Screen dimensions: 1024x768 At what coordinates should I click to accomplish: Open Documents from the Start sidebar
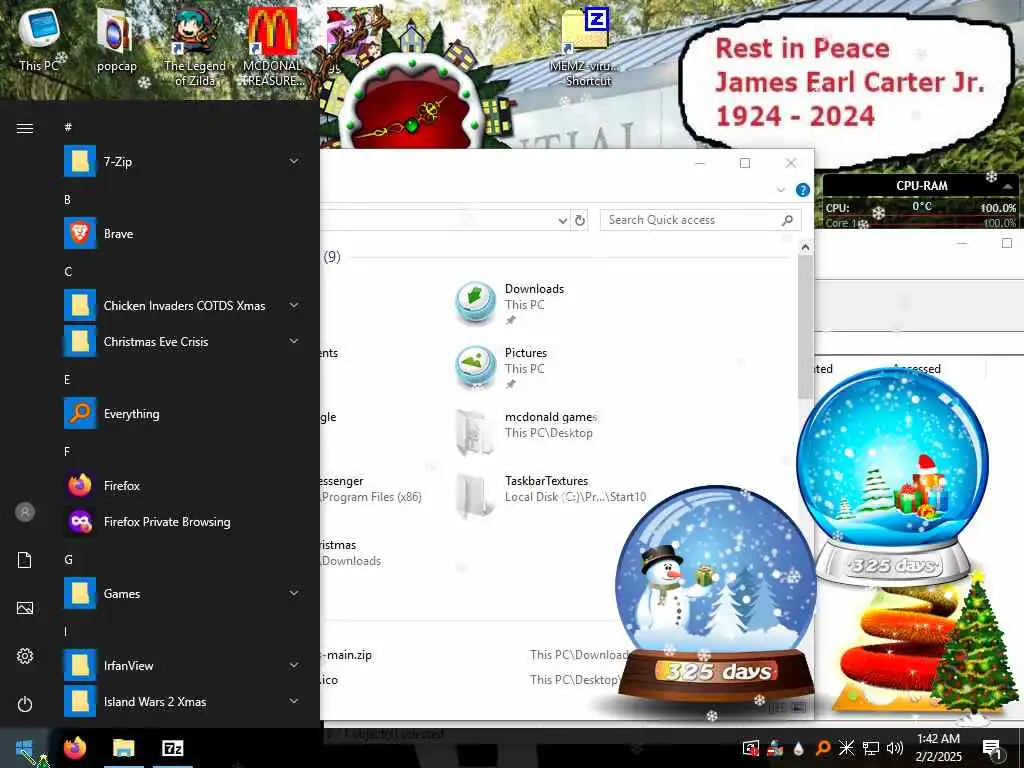point(25,560)
